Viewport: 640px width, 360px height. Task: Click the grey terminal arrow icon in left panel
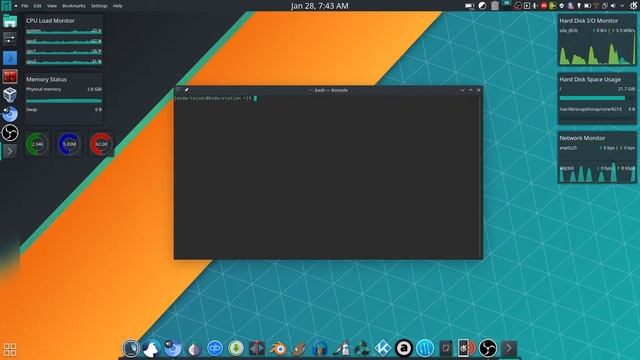point(10,151)
